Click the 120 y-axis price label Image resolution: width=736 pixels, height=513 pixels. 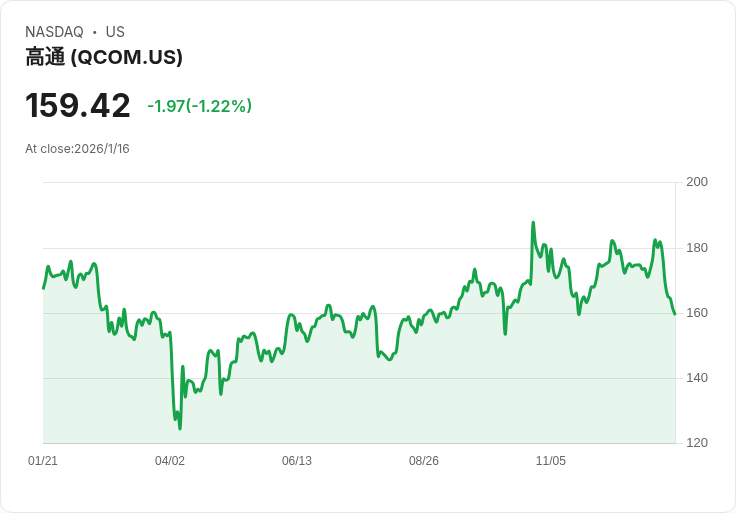tap(697, 443)
